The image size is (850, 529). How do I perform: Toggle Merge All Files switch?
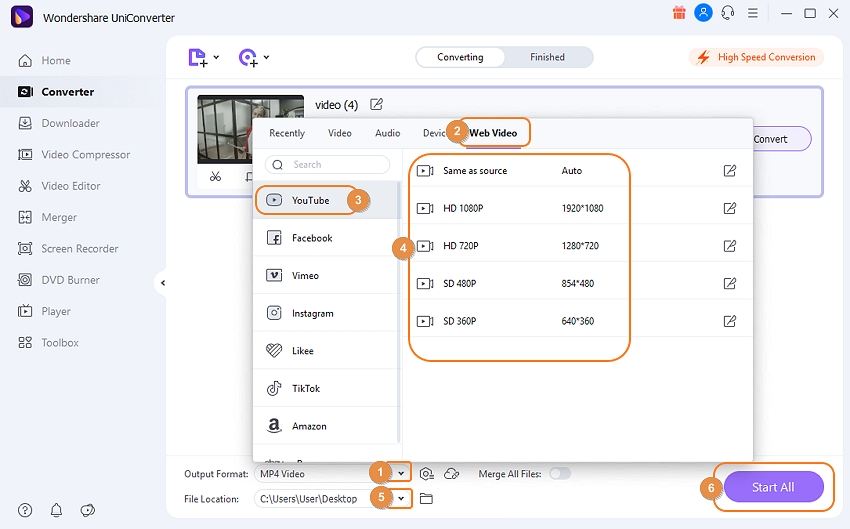click(x=560, y=474)
